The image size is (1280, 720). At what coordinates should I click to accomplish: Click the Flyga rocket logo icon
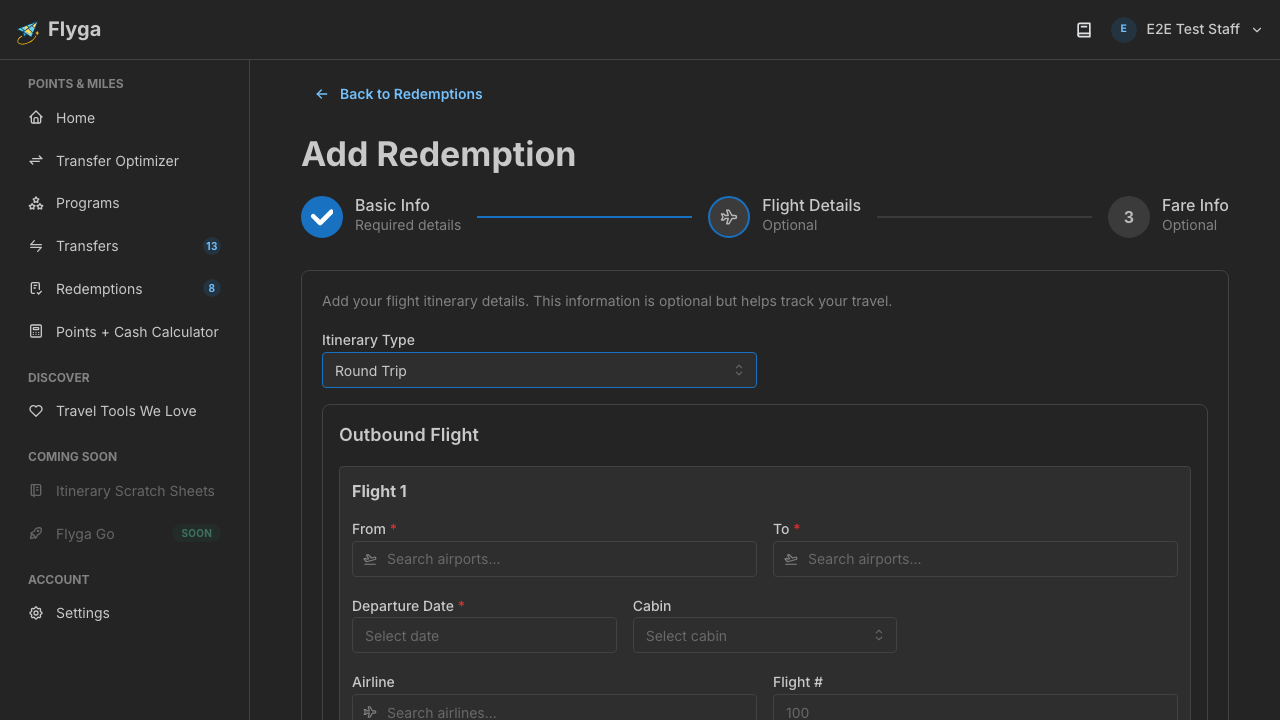(28, 32)
